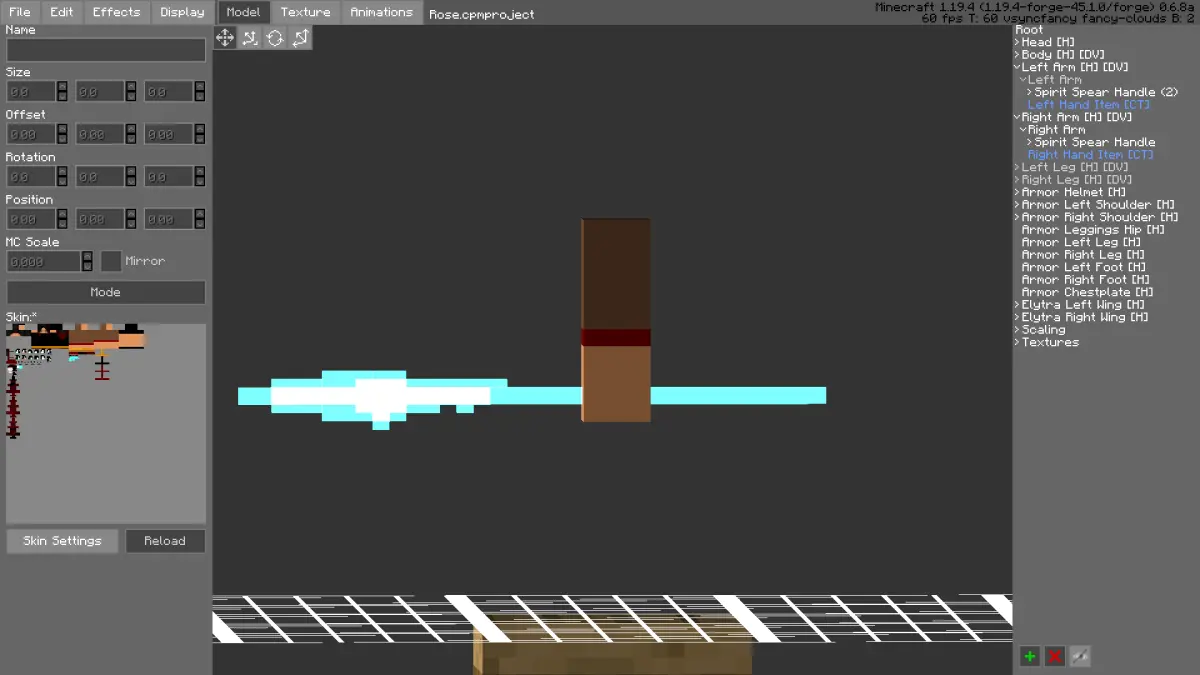1200x675 pixels.
Task: Select Armor Left Foot [H]
Action: tap(1084, 267)
